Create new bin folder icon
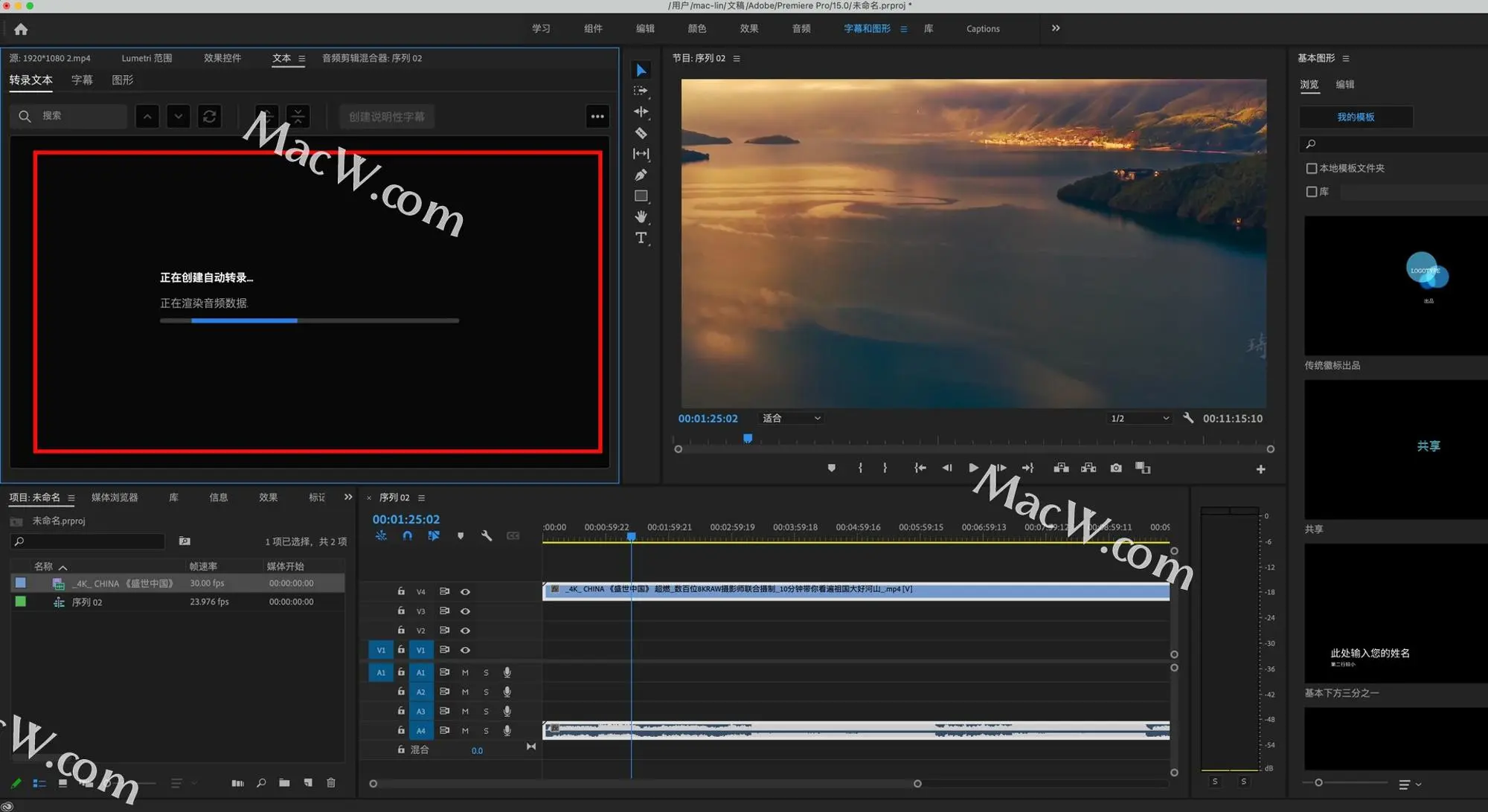Image resolution: width=1488 pixels, height=812 pixels. click(284, 782)
